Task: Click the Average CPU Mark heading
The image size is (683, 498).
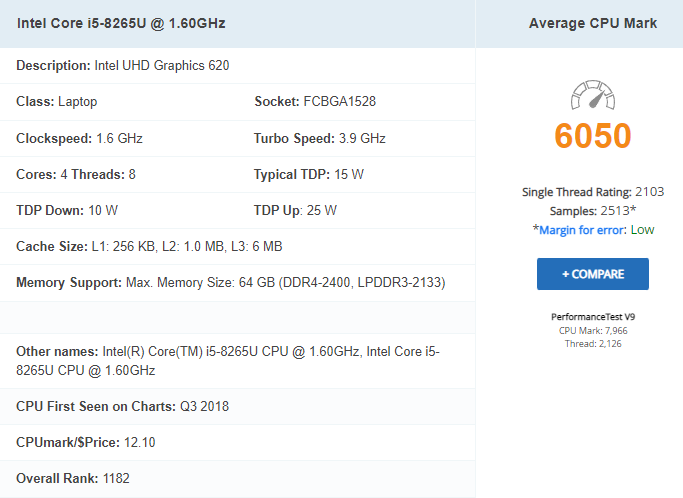Action: click(593, 23)
